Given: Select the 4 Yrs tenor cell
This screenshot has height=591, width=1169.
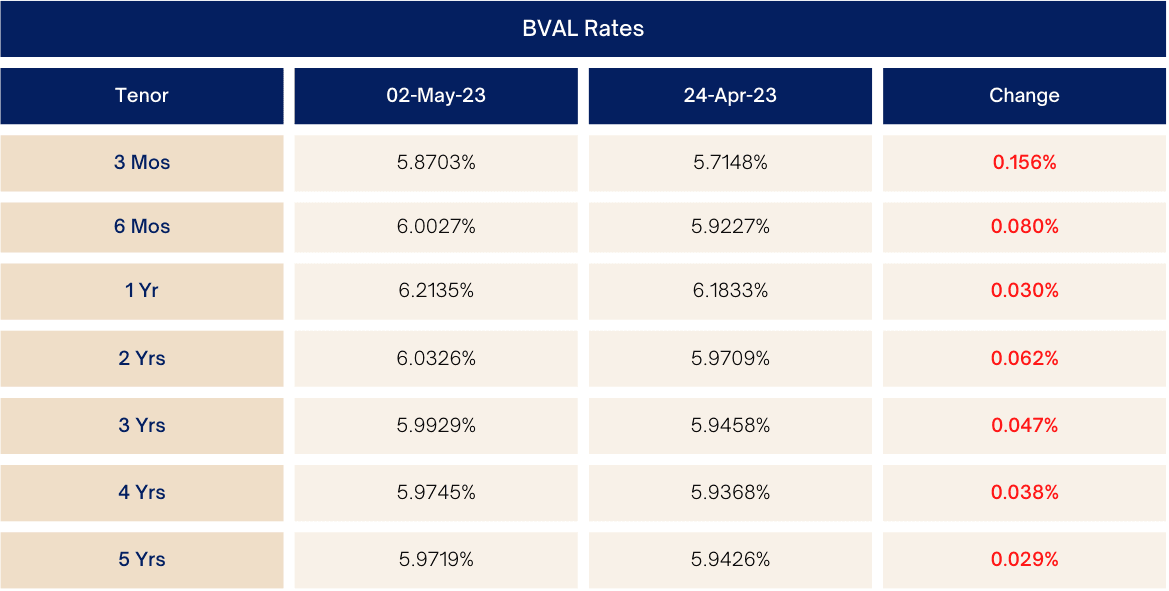Looking at the screenshot, I should click(142, 492).
